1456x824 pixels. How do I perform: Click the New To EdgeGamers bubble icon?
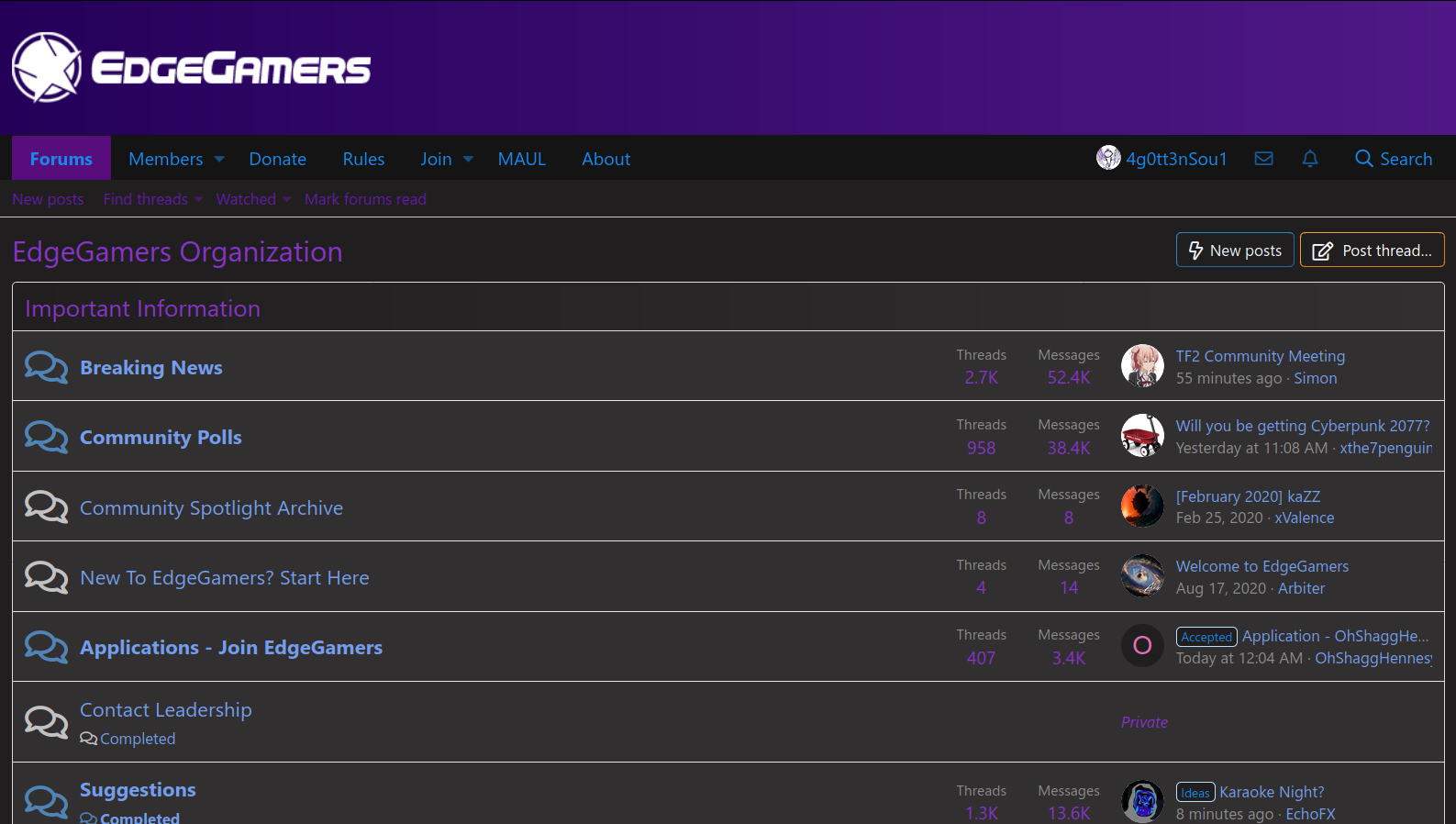tap(46, 577)
